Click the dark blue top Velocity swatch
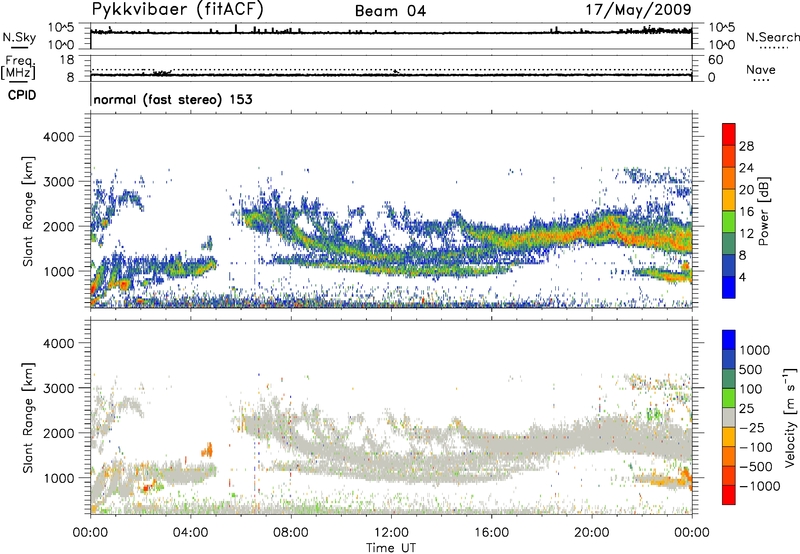 (729, 340)
